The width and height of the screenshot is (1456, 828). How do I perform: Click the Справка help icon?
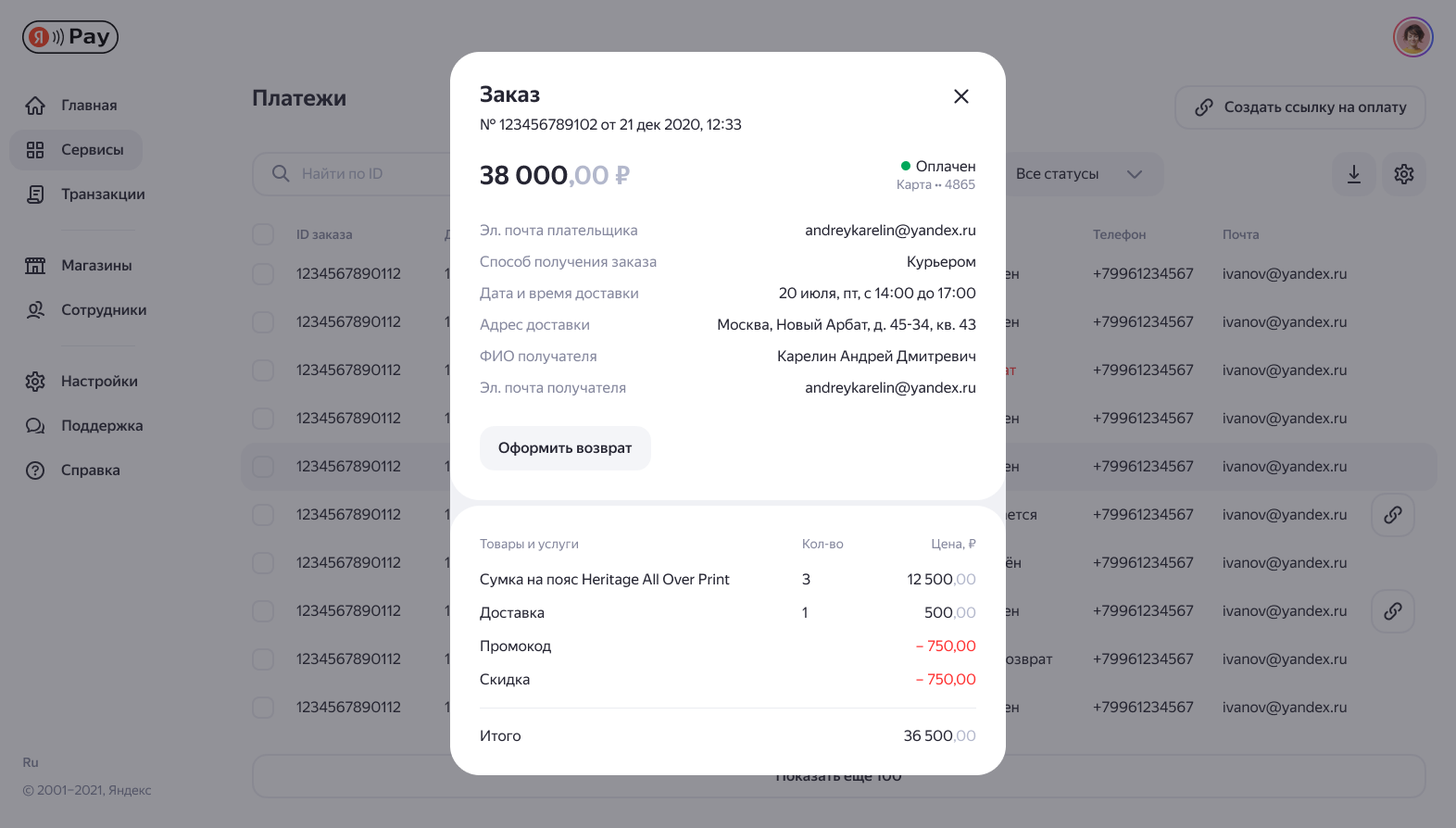pyautogui.click(x=35, y=470)
